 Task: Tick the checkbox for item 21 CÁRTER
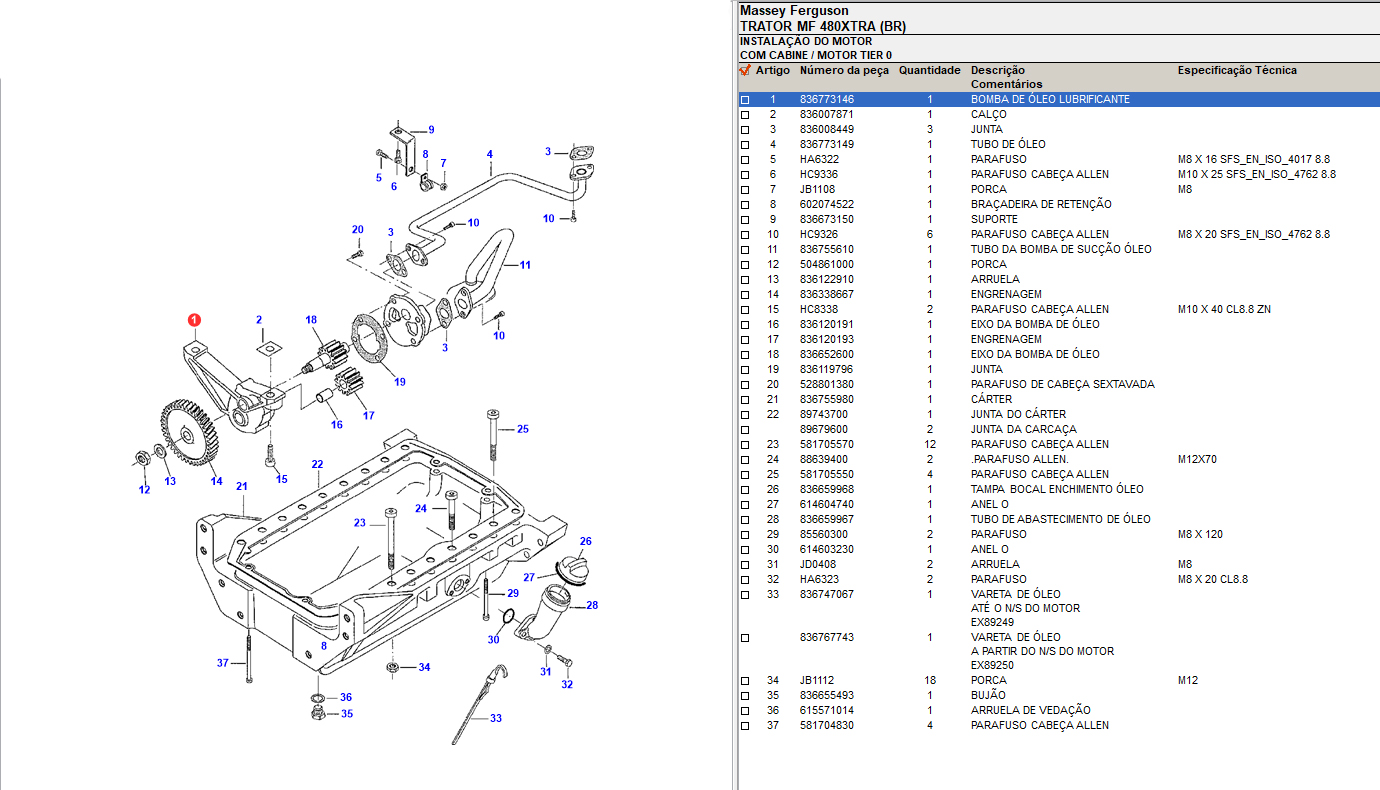745,400
